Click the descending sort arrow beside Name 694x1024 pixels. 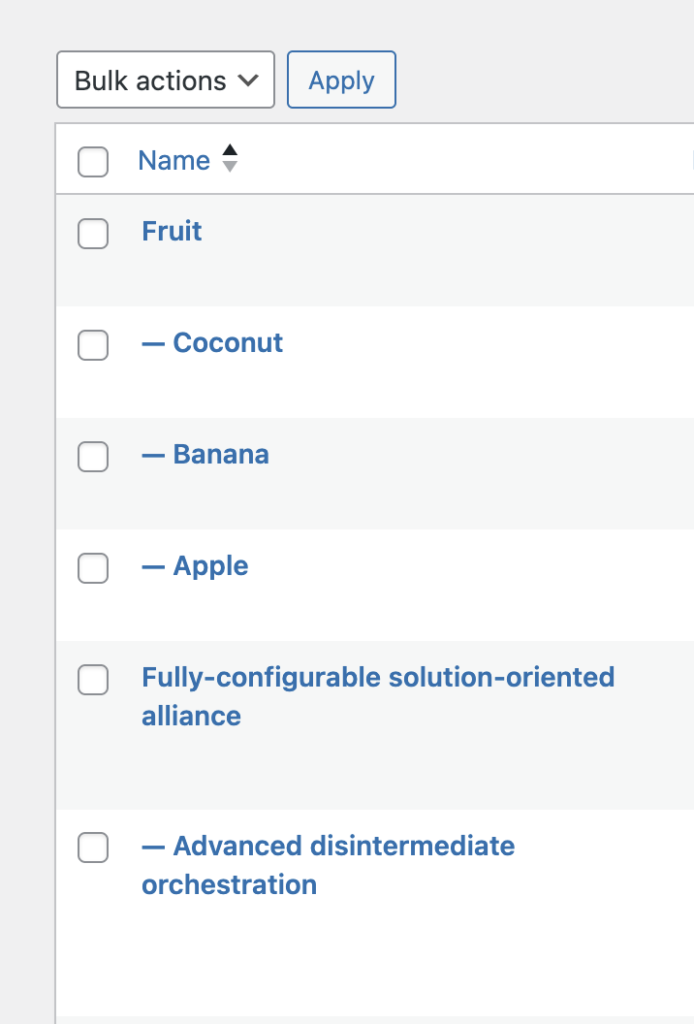click(230, 167)
